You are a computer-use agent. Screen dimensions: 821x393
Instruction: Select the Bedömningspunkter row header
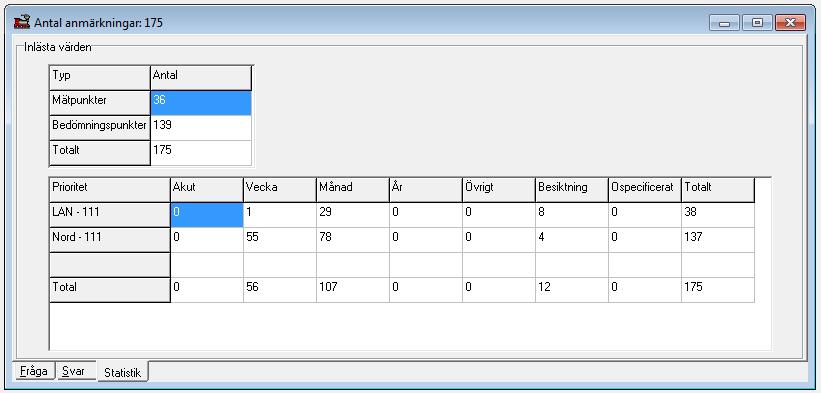(x=100, y=128)
